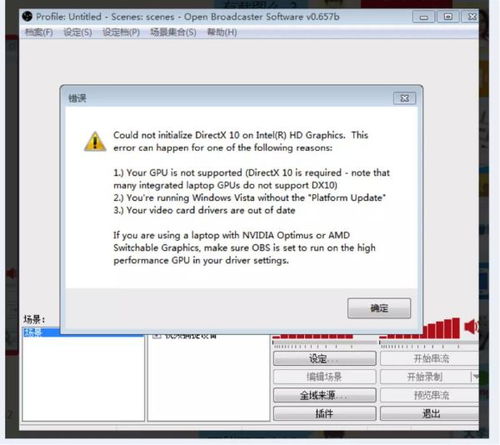Open the 帮助(H) menu
The height and width of the screenshot is (445, 500).
(x=222, y=32)
